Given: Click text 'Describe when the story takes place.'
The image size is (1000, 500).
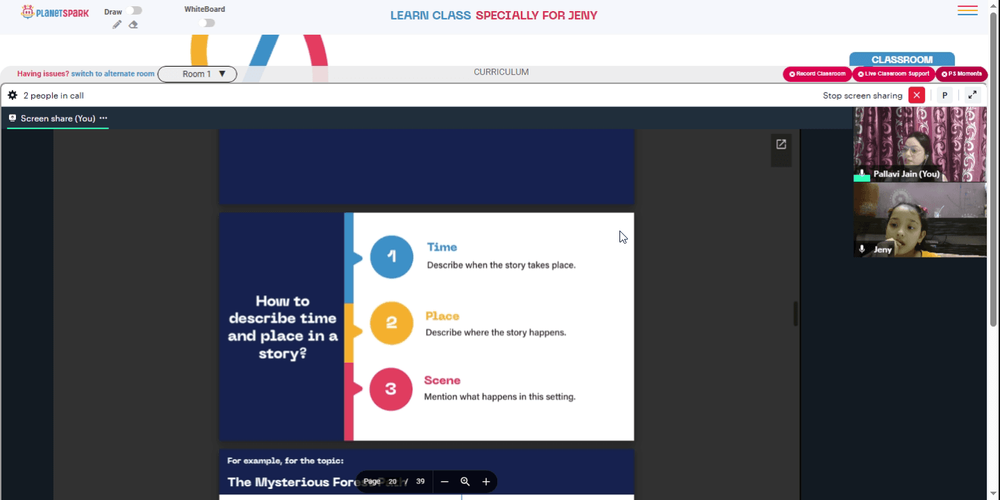Looking at the screenshot, I should (501, 265).
